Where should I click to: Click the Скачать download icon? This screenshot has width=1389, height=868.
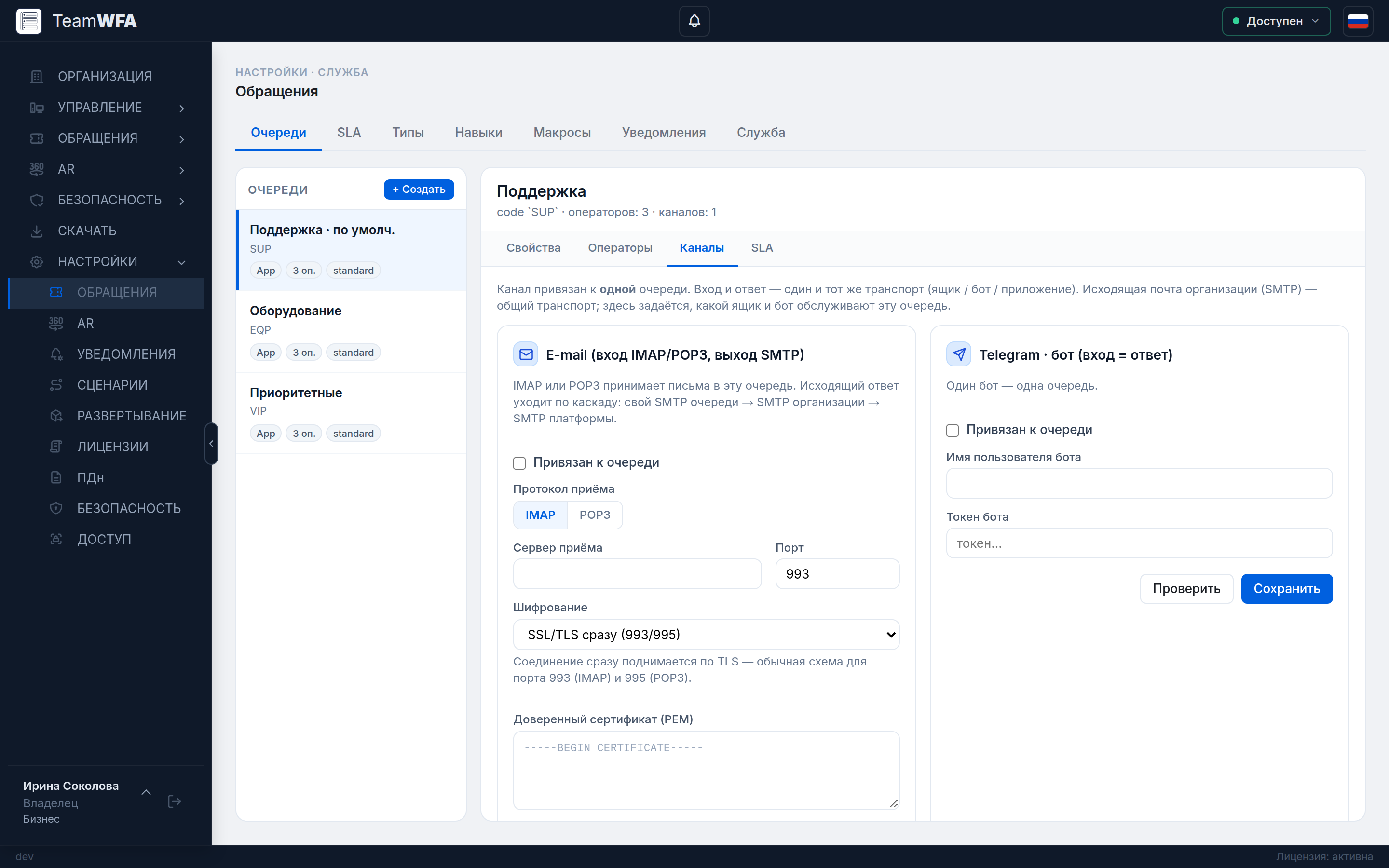pos(37,231)
